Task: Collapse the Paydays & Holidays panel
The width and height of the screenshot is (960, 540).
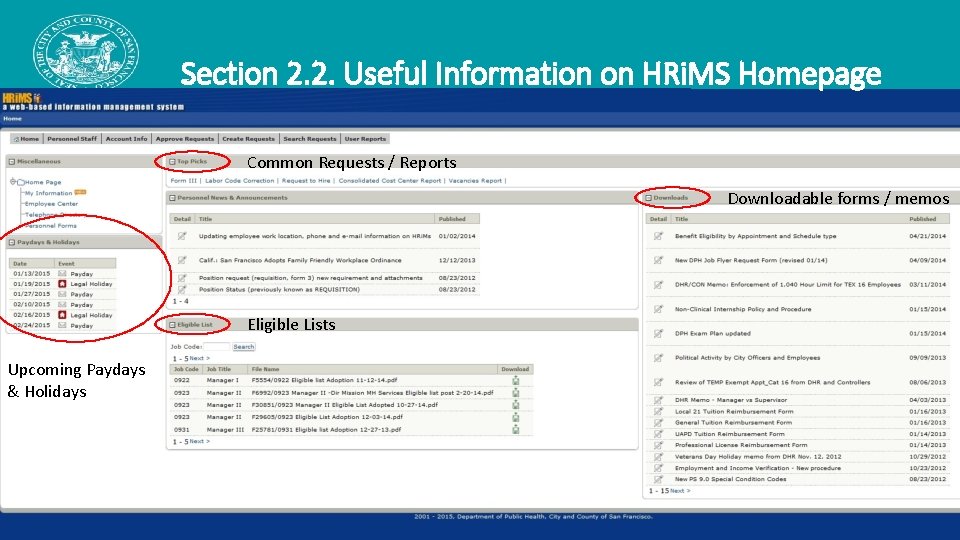Action: pos(12,242)
